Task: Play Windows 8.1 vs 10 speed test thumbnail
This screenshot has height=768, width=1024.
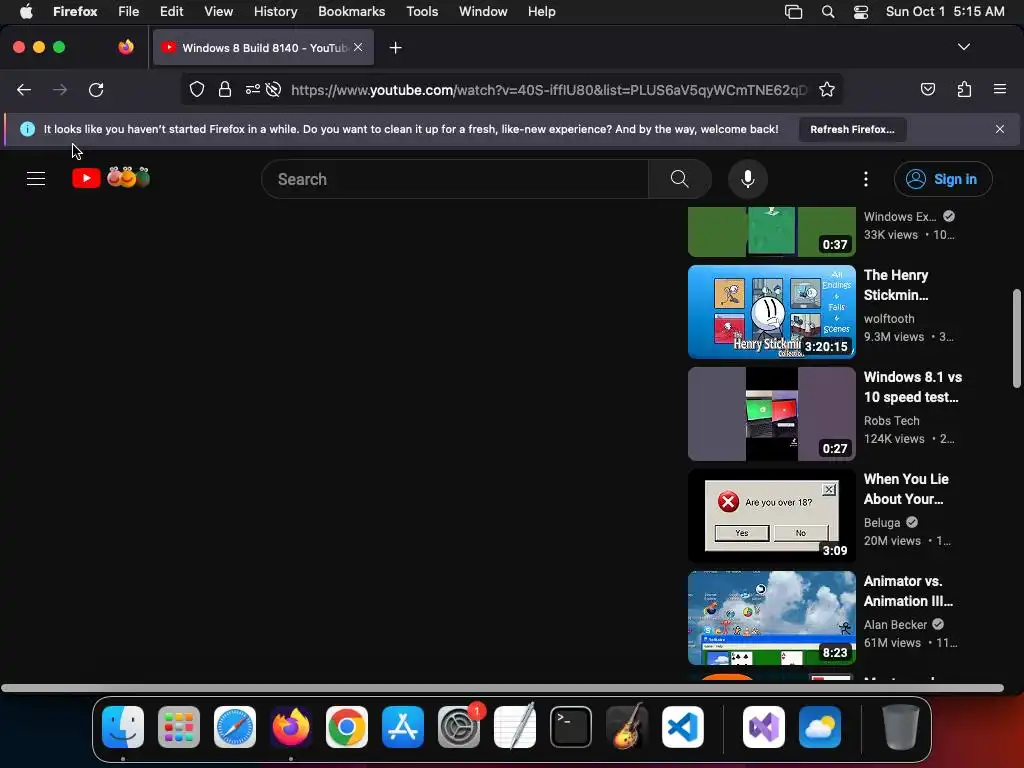Action: [x=771, y=413]
